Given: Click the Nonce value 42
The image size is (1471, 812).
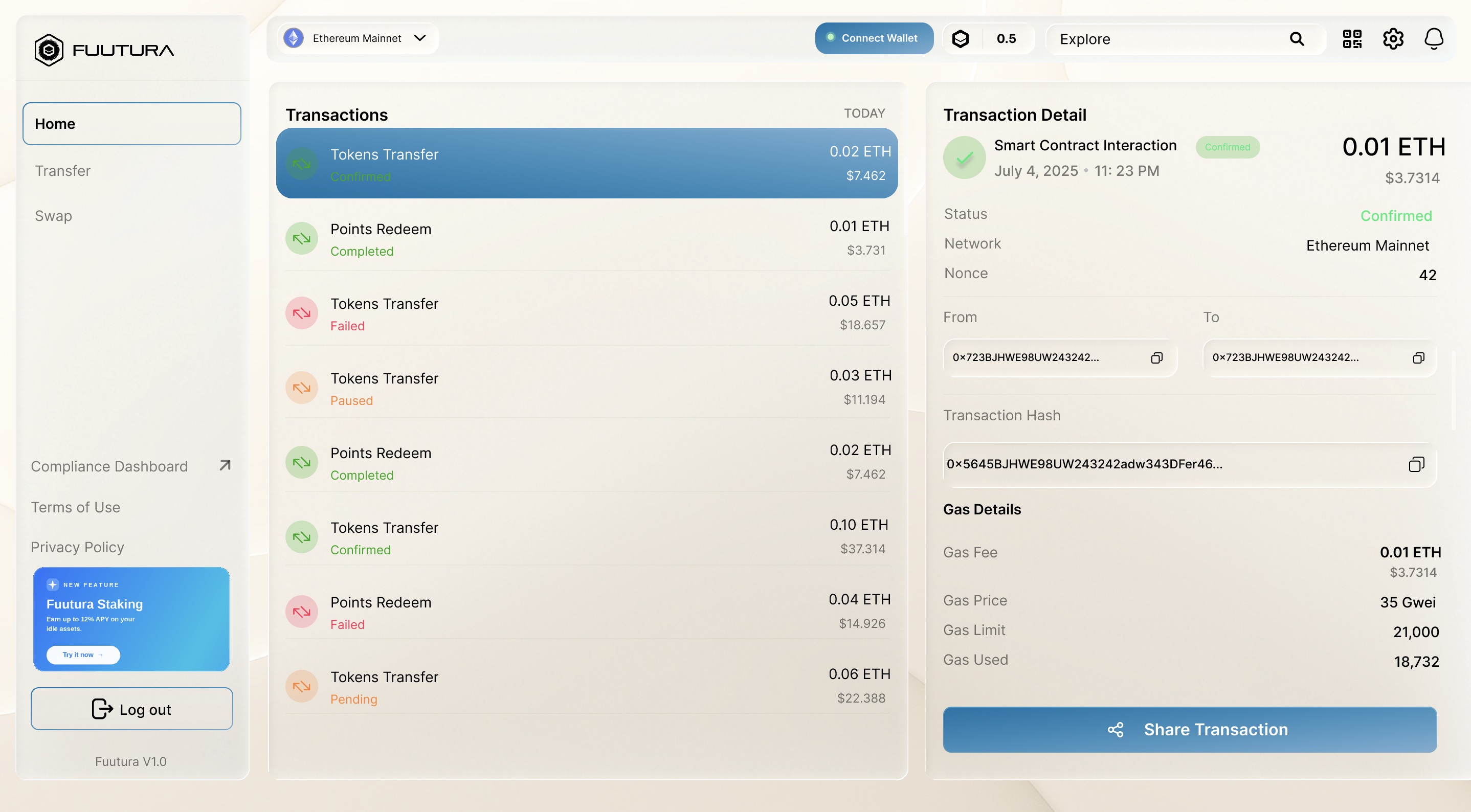Looking at the screenshot, I should (1427, 275).
